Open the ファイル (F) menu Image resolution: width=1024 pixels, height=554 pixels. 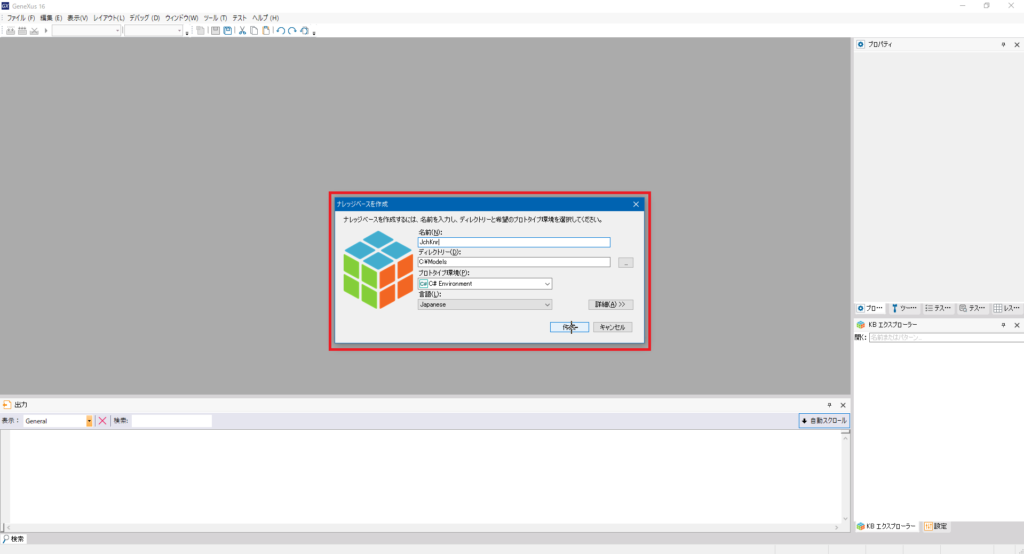pos(20,18)
